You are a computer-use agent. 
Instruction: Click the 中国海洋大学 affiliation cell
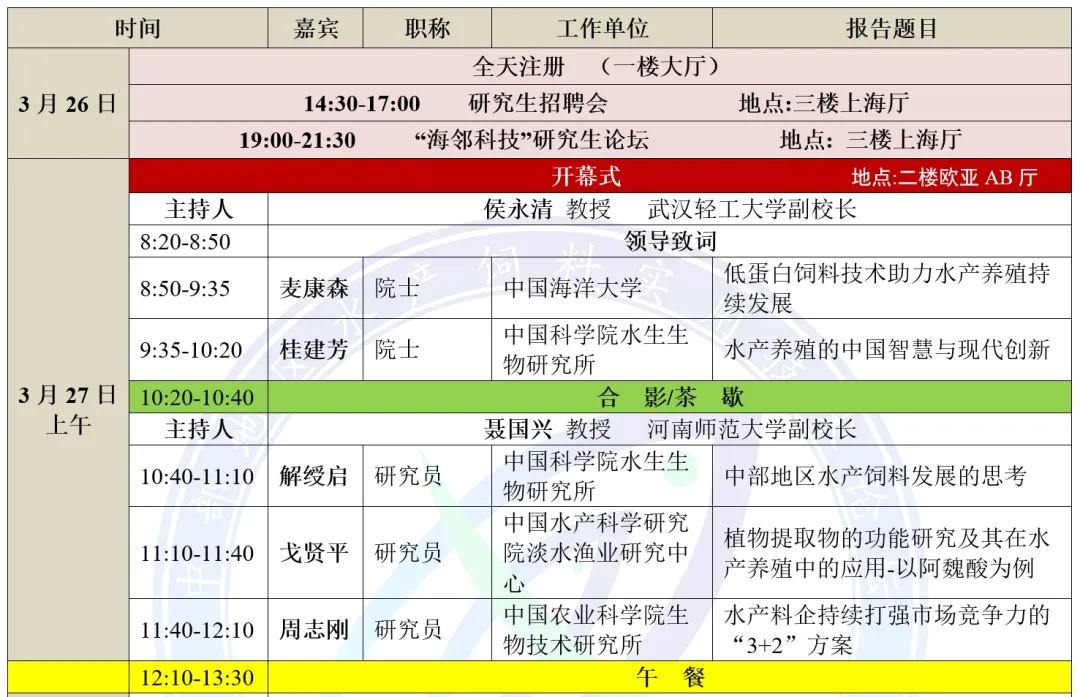click(572, 288)
